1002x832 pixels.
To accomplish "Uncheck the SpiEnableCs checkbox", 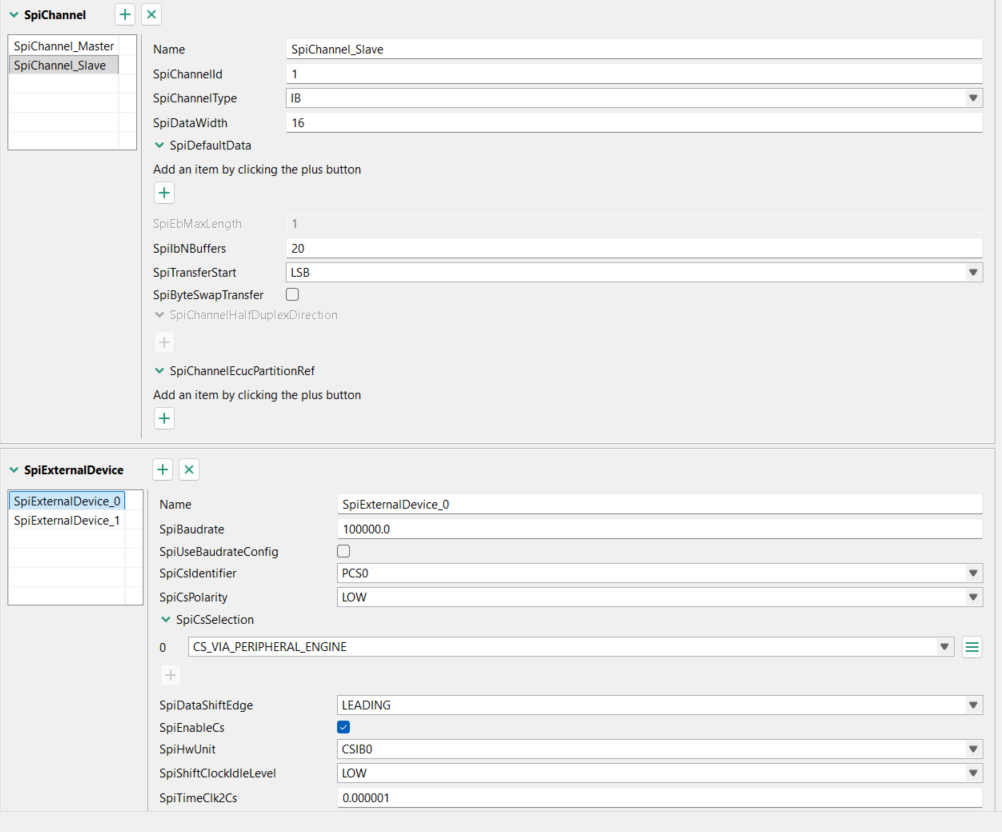I will [x=344, y=727].
